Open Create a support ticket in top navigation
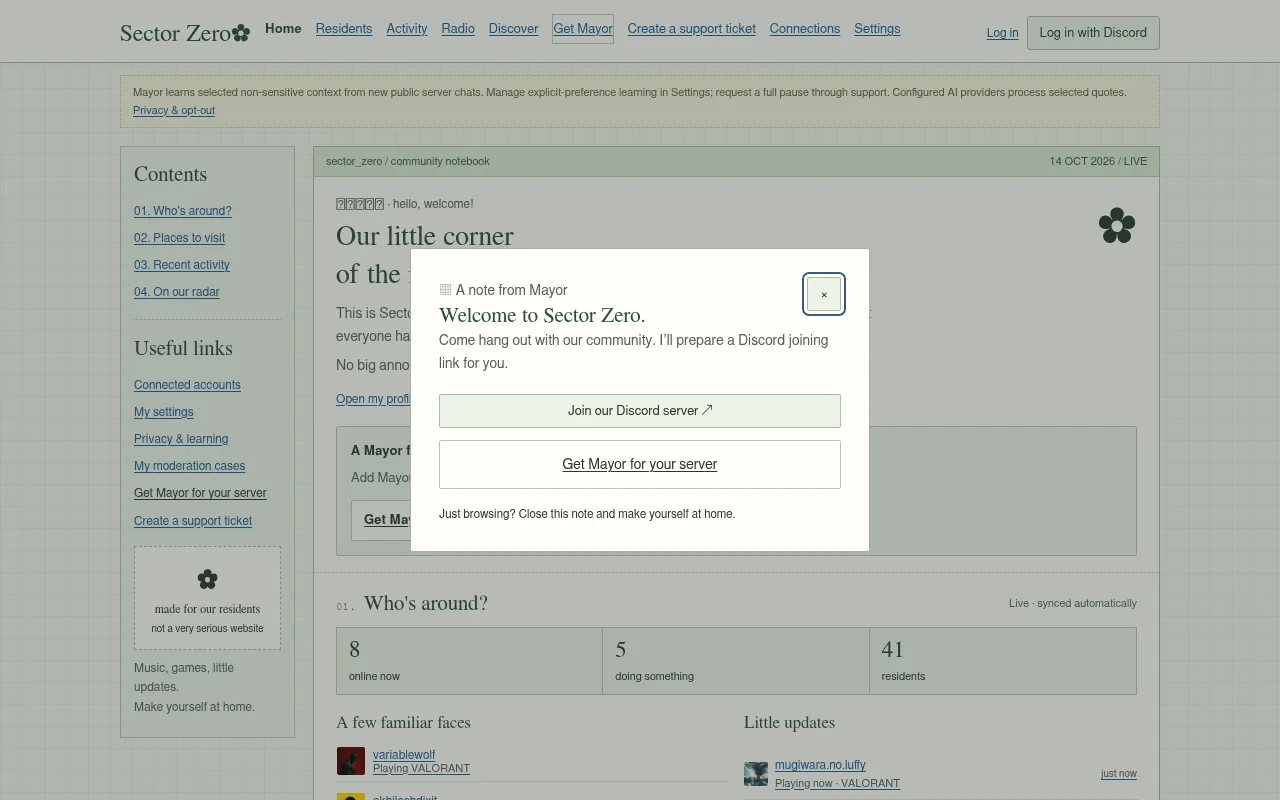 click(x=692, y=29)
